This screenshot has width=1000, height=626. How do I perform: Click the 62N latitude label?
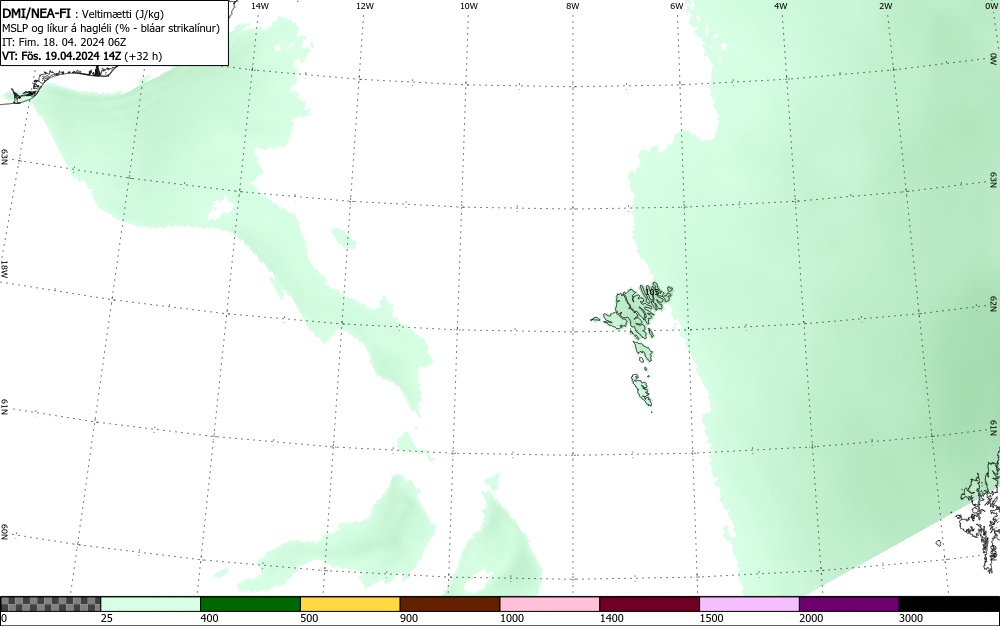pyautogui.click(x=993, y=303)
